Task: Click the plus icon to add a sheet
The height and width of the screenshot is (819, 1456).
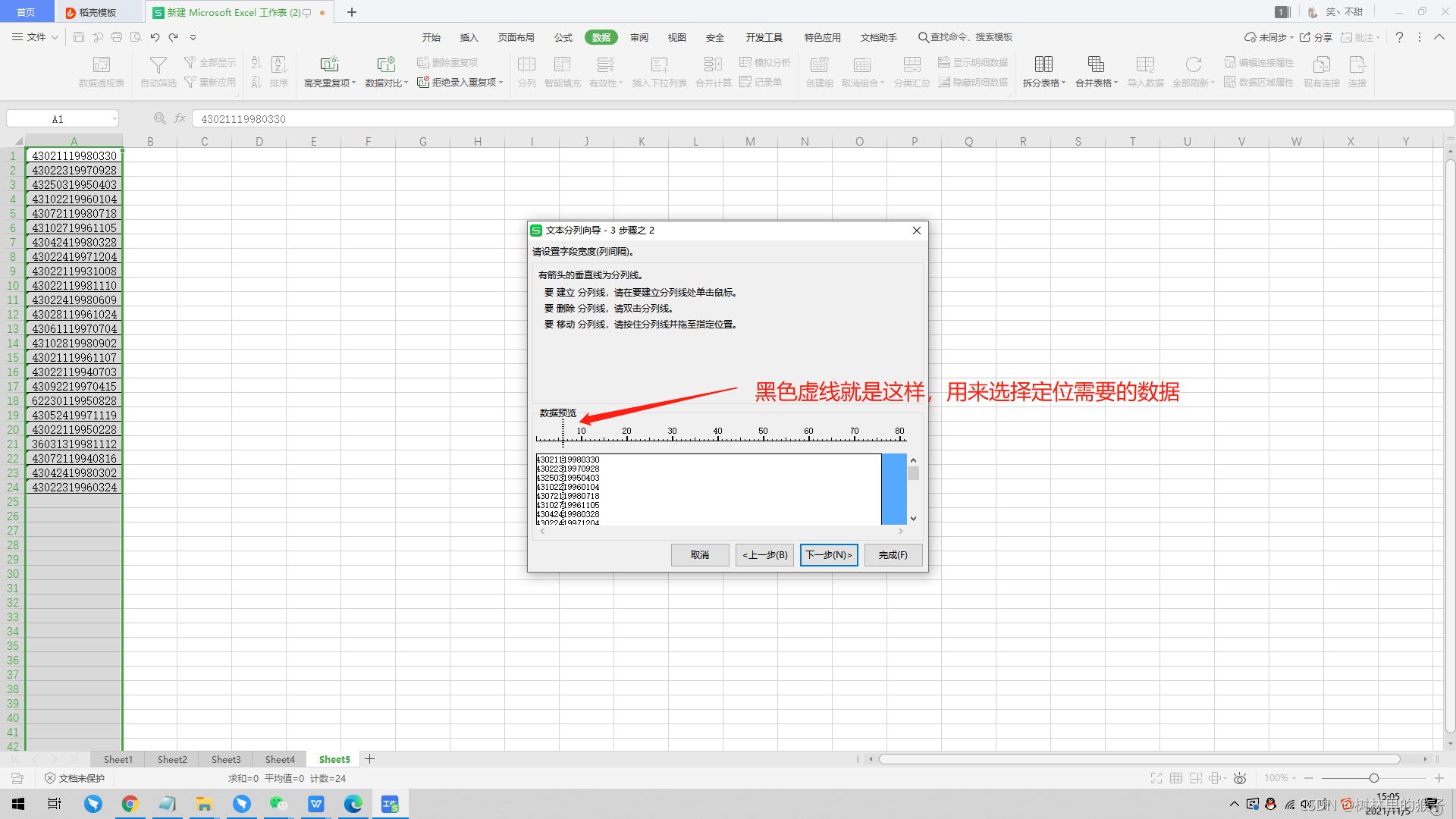Action: [x=369, y=759]
